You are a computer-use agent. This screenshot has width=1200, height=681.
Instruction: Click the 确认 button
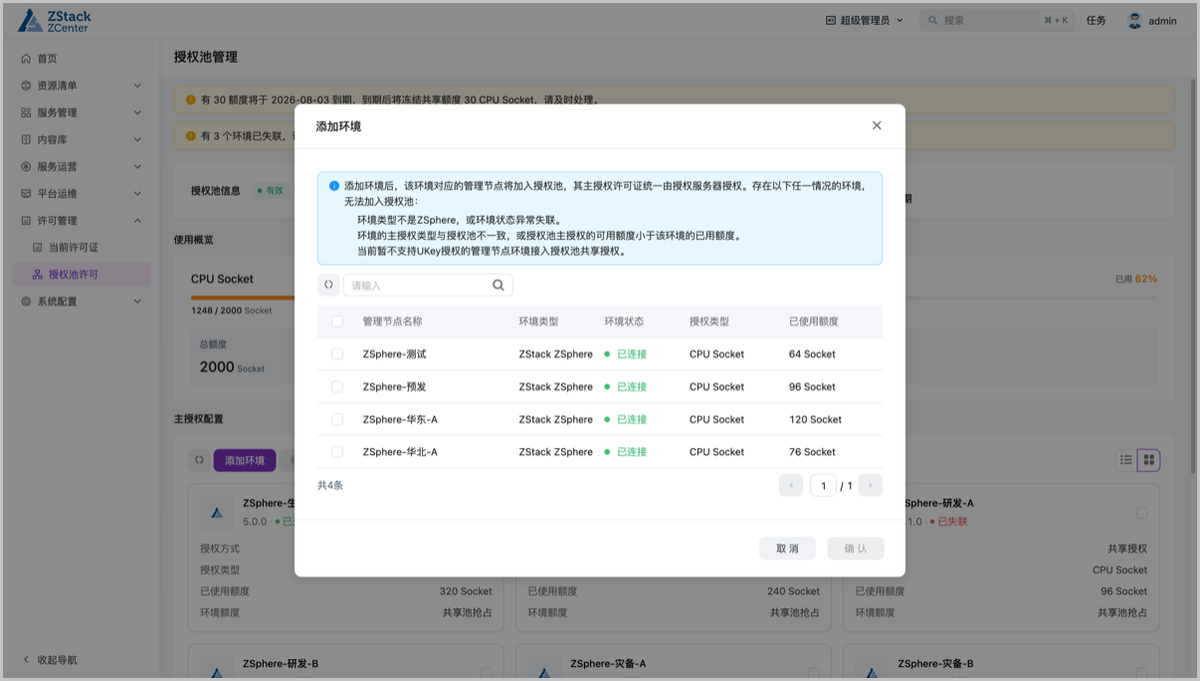[x=855, y=548]
